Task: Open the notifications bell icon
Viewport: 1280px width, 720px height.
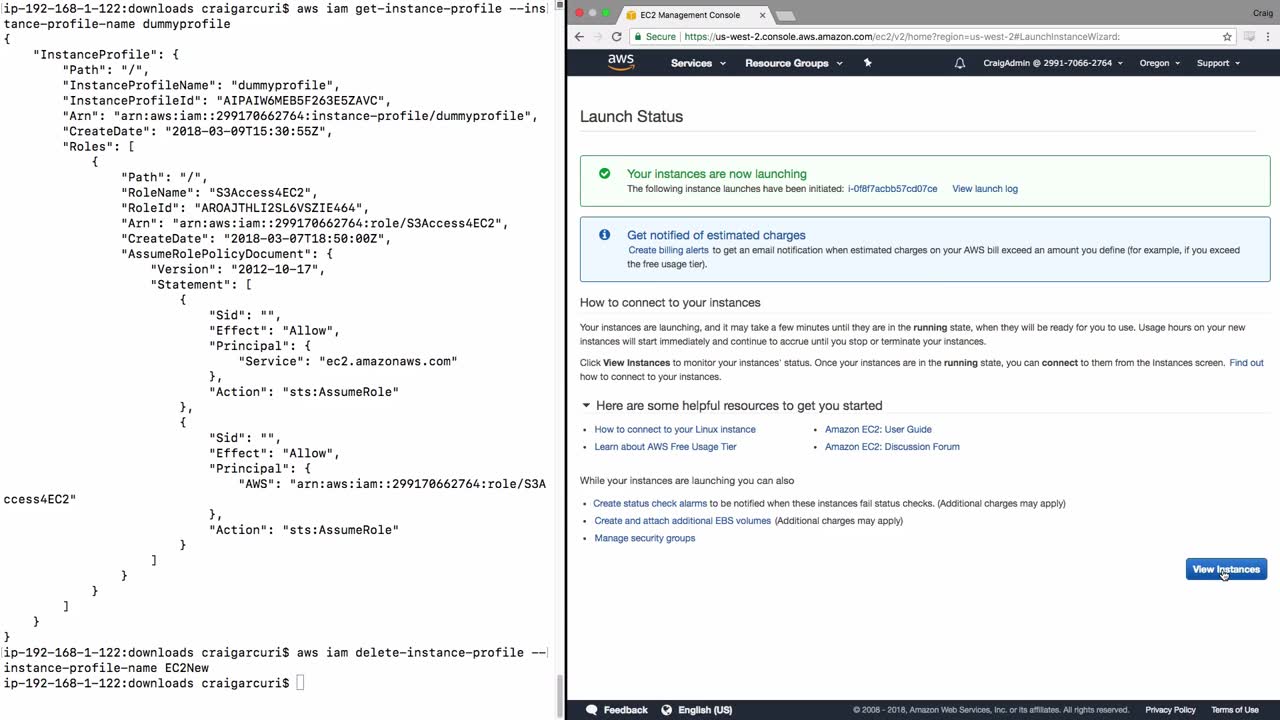Action: pos(960,63)
